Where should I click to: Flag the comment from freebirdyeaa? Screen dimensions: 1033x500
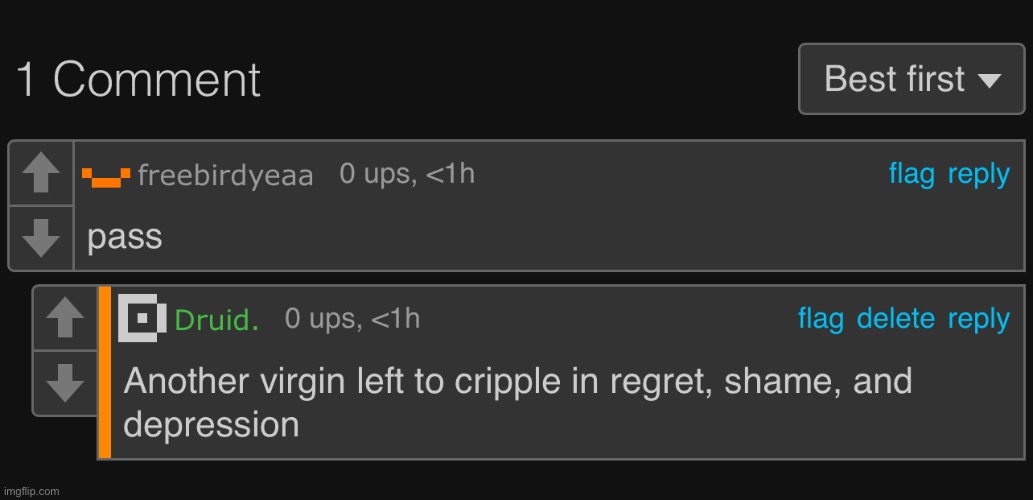912,174
